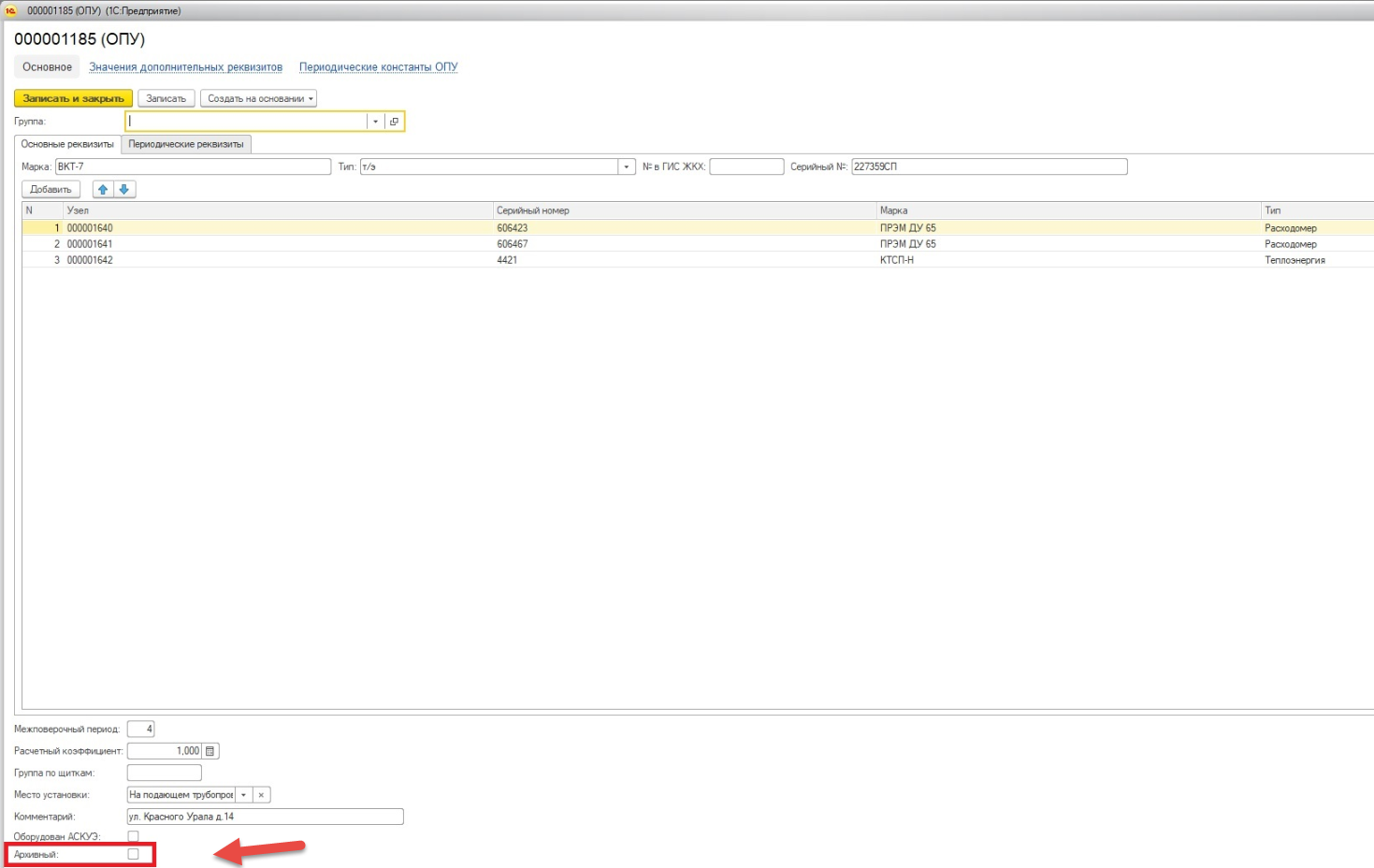Toggle the Оборудован АСКУЭ checkbox

[x=133, y=836]
